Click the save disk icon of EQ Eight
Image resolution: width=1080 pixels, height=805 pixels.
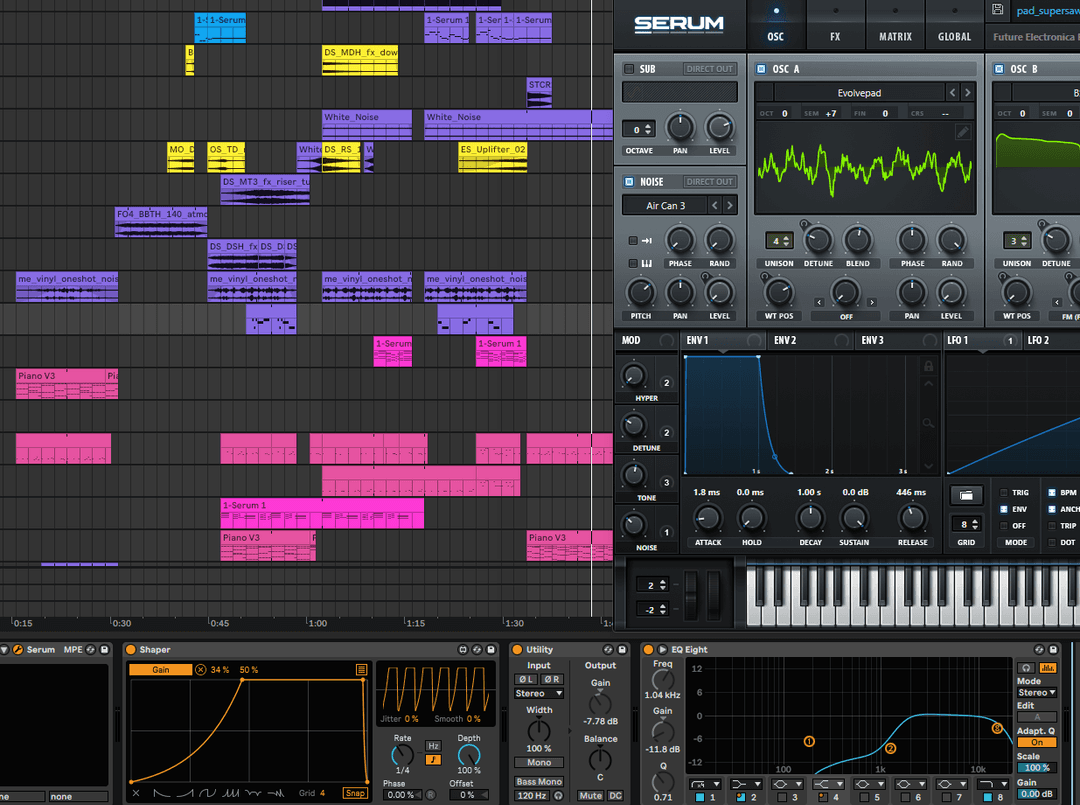click(1053, 649)
